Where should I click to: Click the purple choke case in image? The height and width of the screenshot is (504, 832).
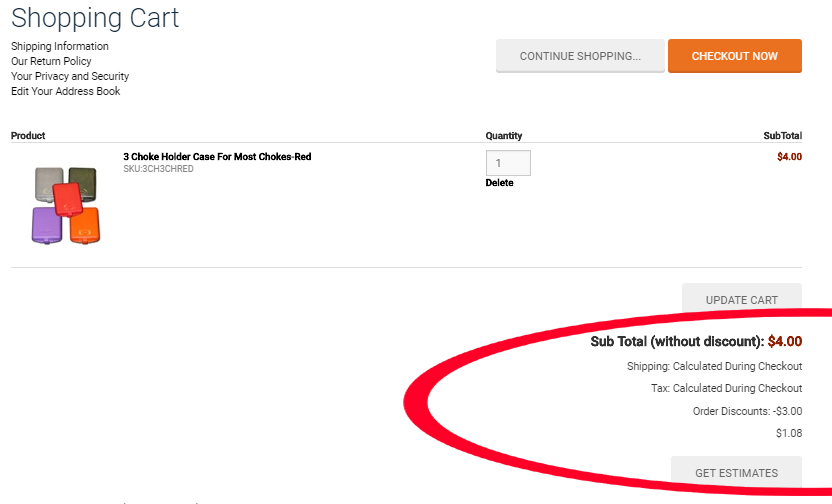tap(47, 225)
